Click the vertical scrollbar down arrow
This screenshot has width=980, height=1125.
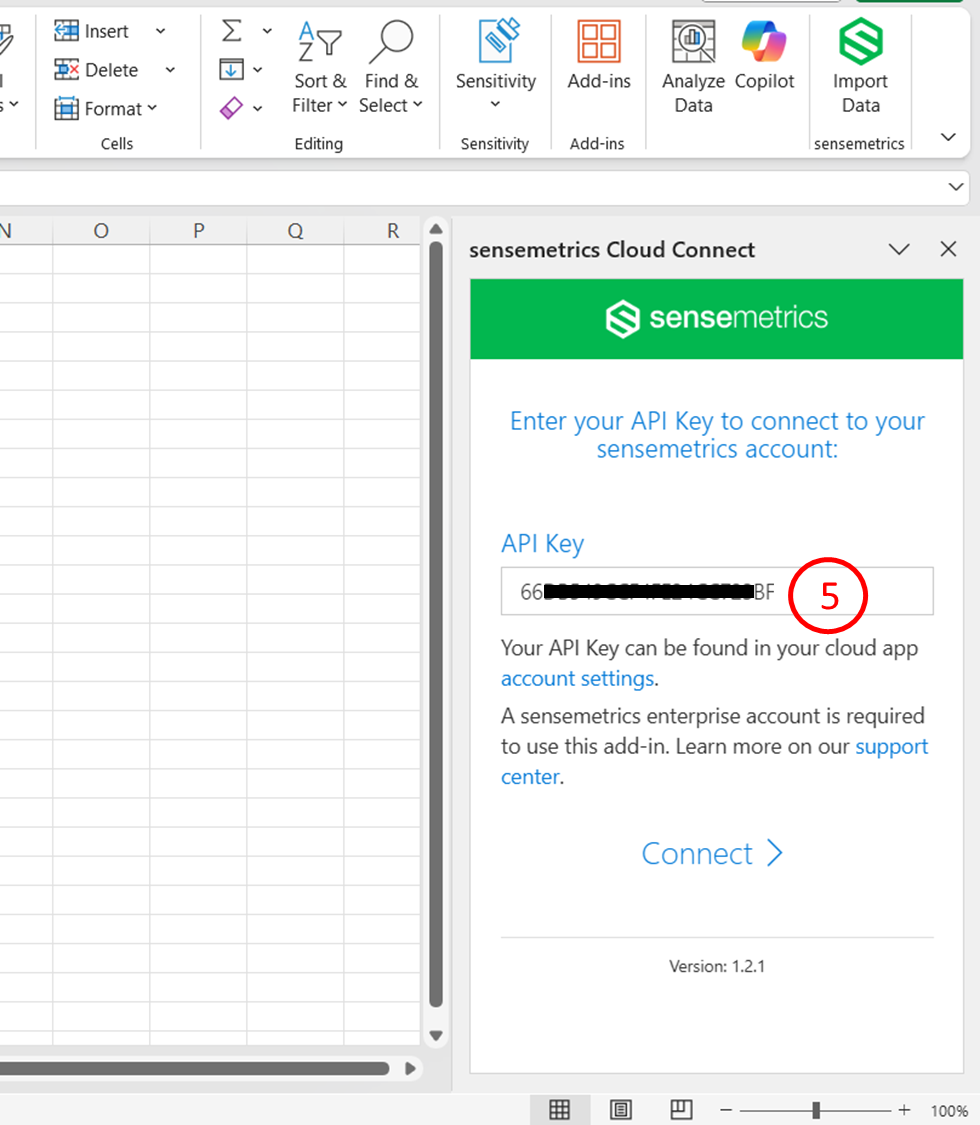pyautogui.click(x=435, y=1035)
